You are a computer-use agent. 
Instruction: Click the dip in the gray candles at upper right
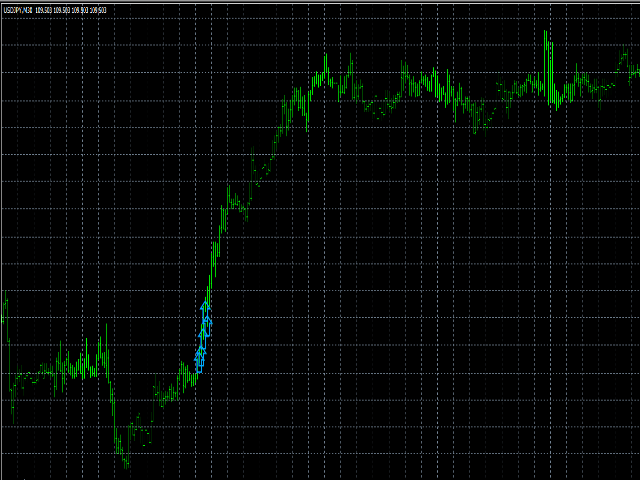[475, 125]
